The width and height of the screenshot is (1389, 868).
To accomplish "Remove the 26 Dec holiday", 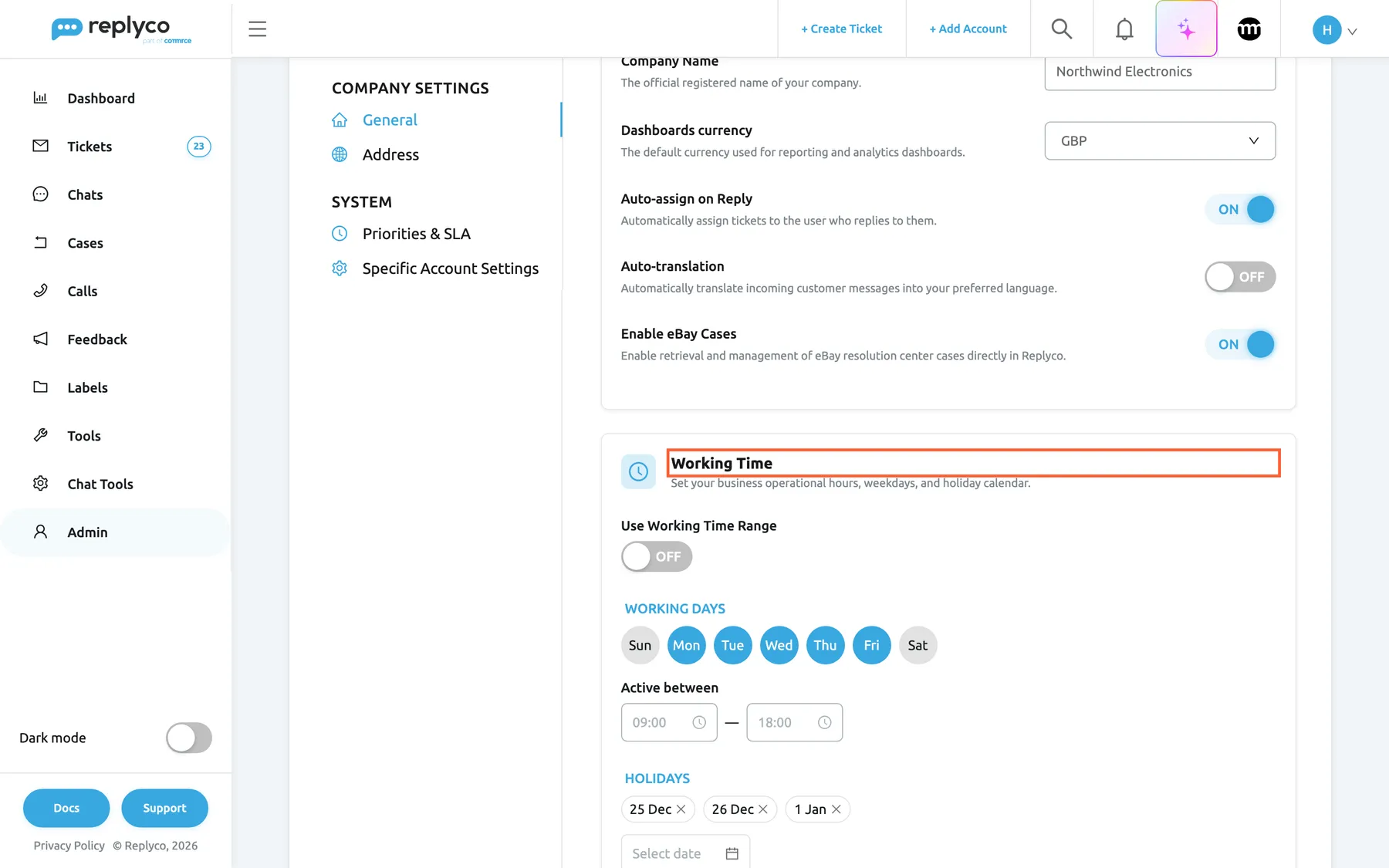I will [763, 809].
